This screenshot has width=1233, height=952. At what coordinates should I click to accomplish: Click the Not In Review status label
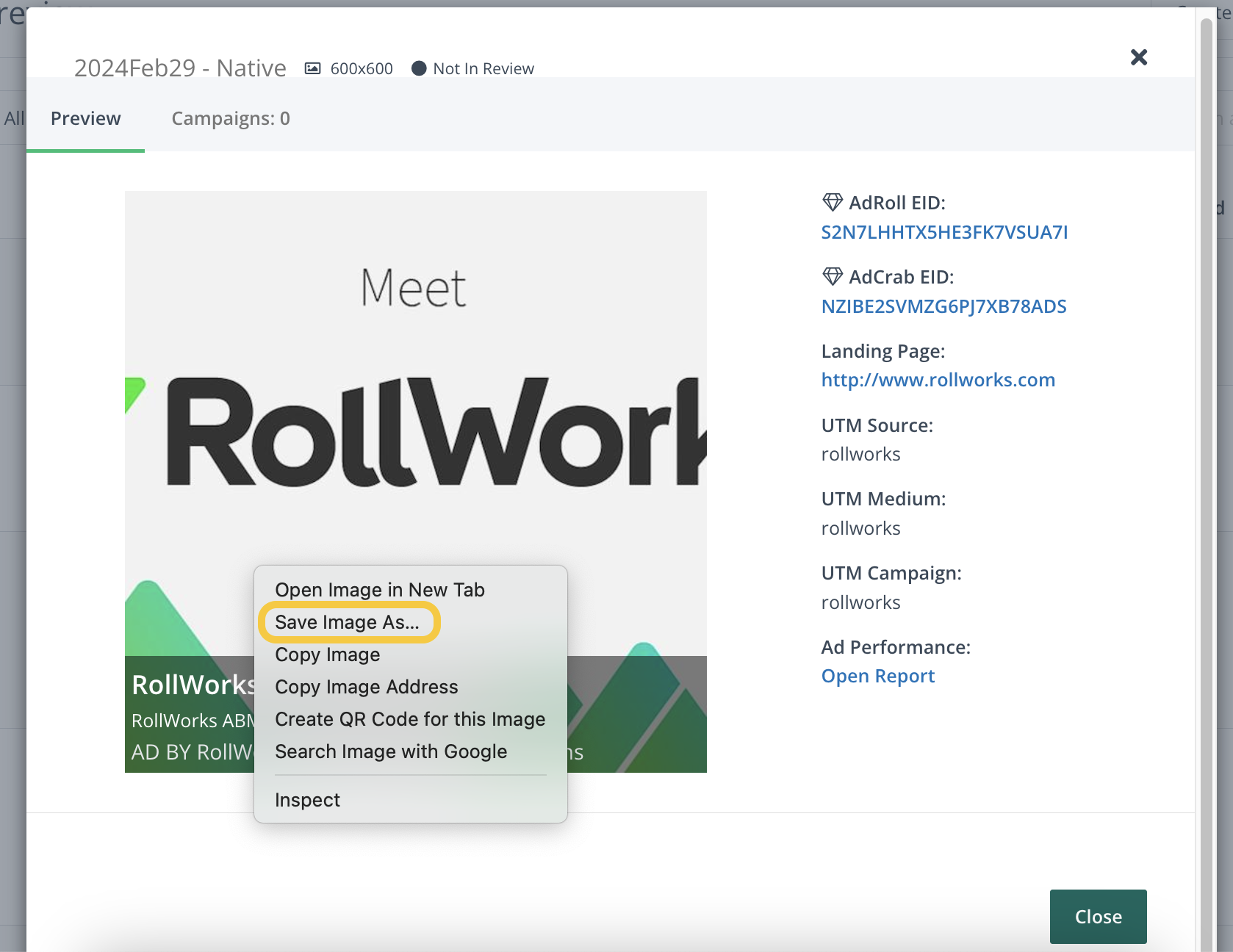coord(484,68)
